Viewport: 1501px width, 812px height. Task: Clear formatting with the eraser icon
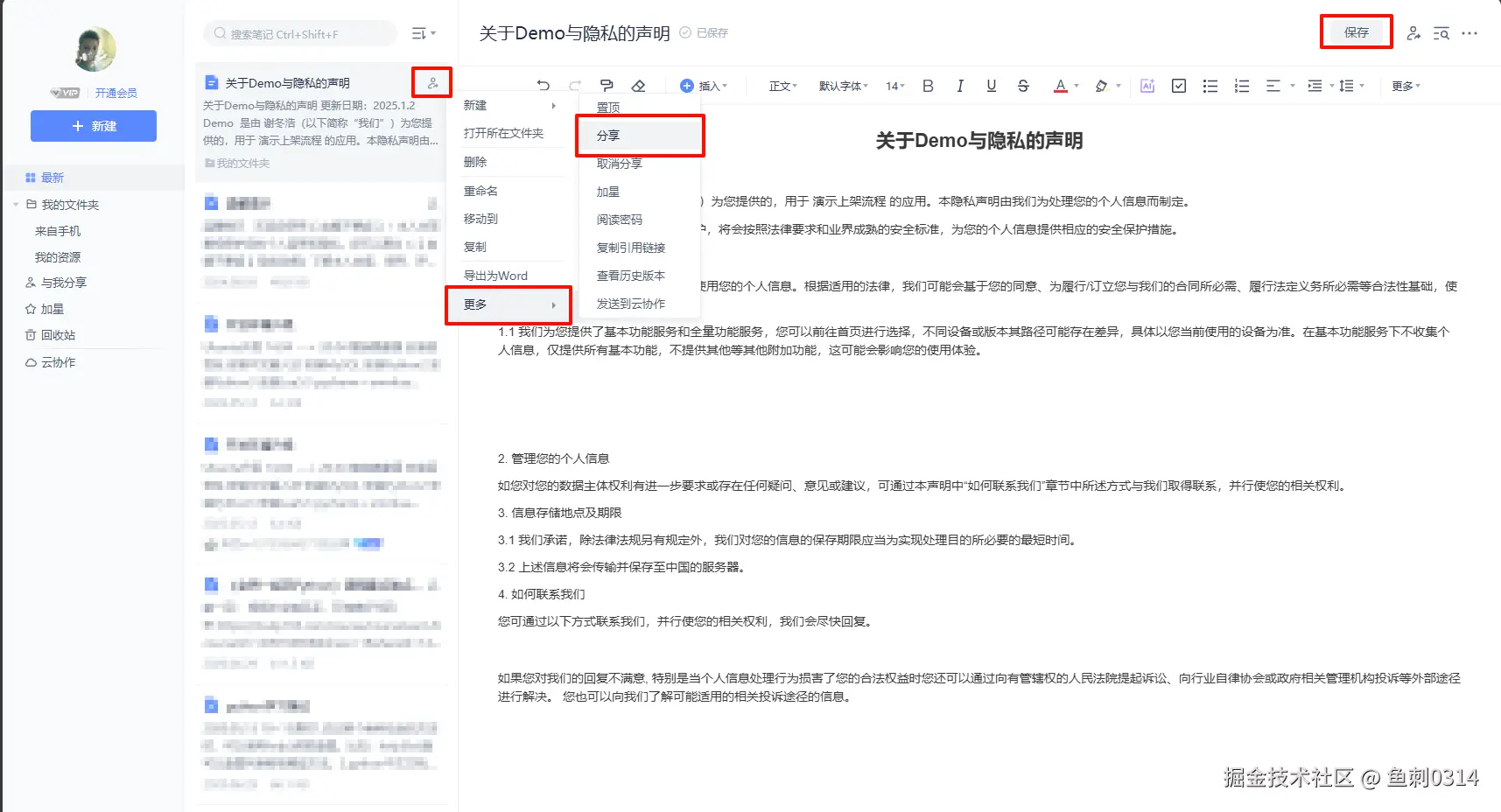(x=638, y=86)
